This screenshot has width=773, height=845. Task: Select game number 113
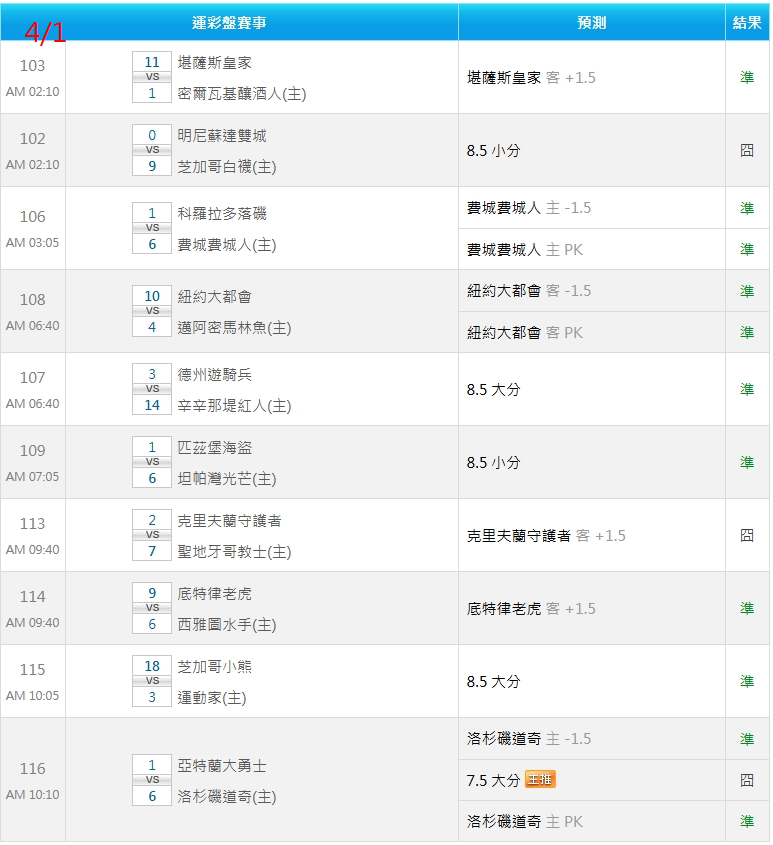point(32,524)
